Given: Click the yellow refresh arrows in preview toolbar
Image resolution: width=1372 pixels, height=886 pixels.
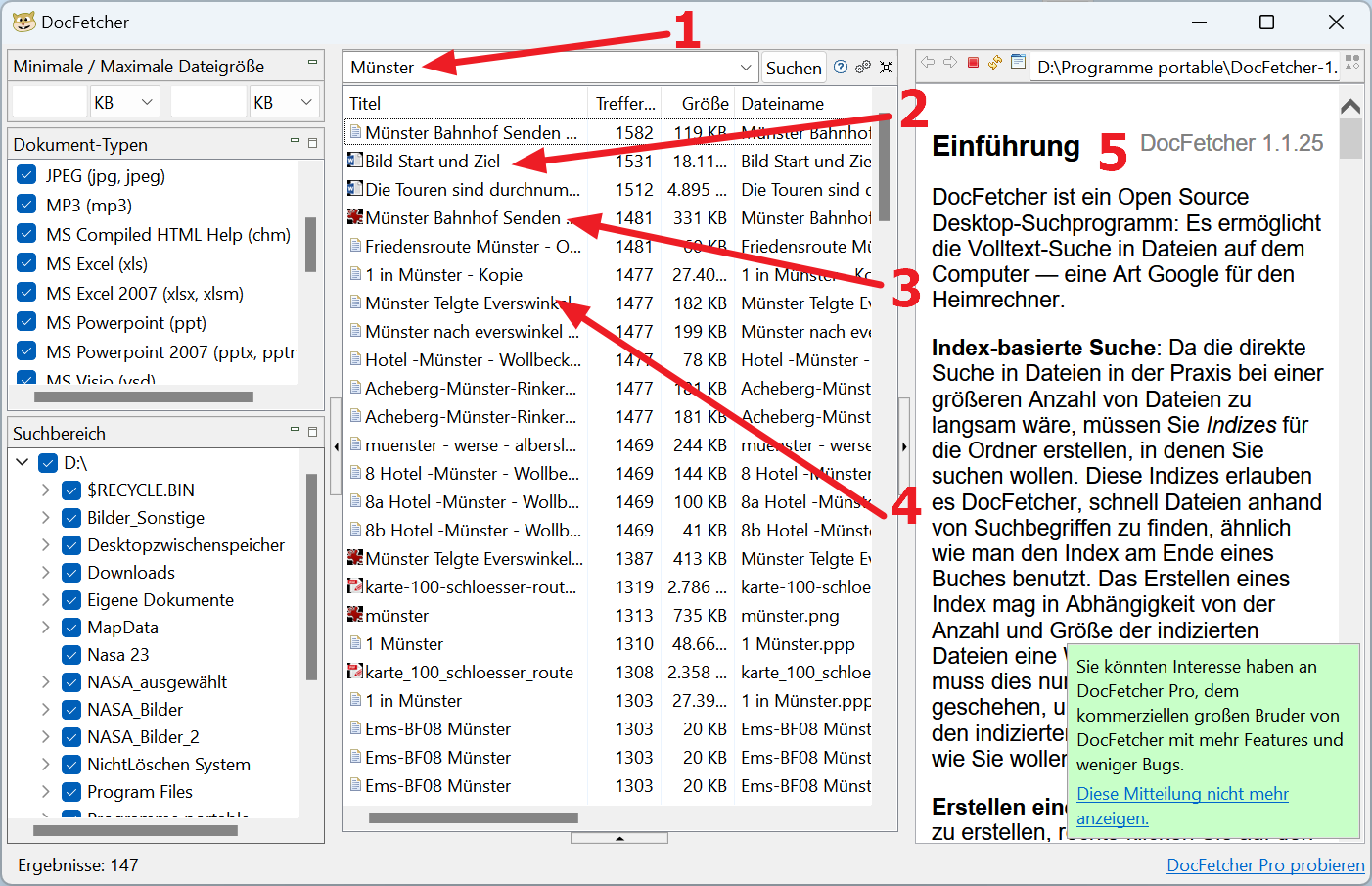Looking at the screenshot, I should [x=995, y=63].
